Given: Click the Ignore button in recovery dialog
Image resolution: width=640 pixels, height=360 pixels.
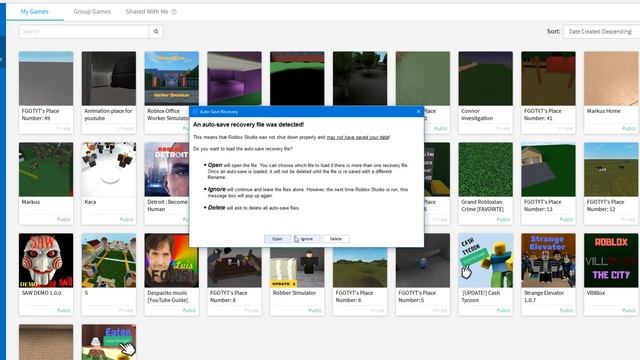Looking at the screenshot, I should 307,239.
